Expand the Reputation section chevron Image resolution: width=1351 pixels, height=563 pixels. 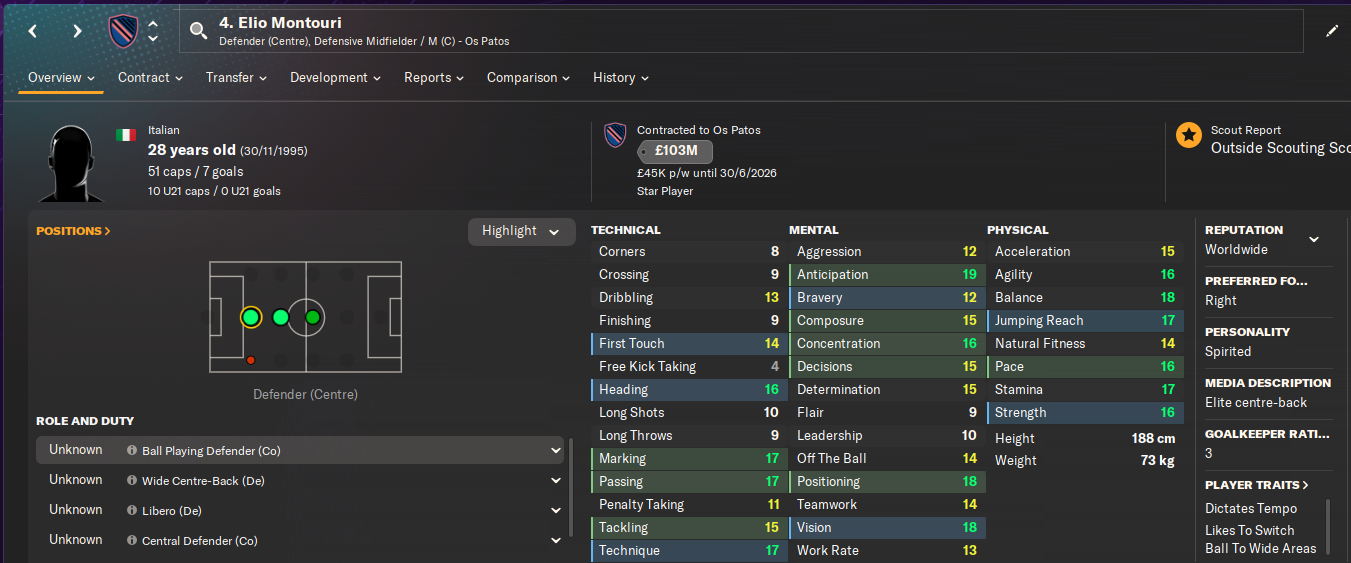1314,239
